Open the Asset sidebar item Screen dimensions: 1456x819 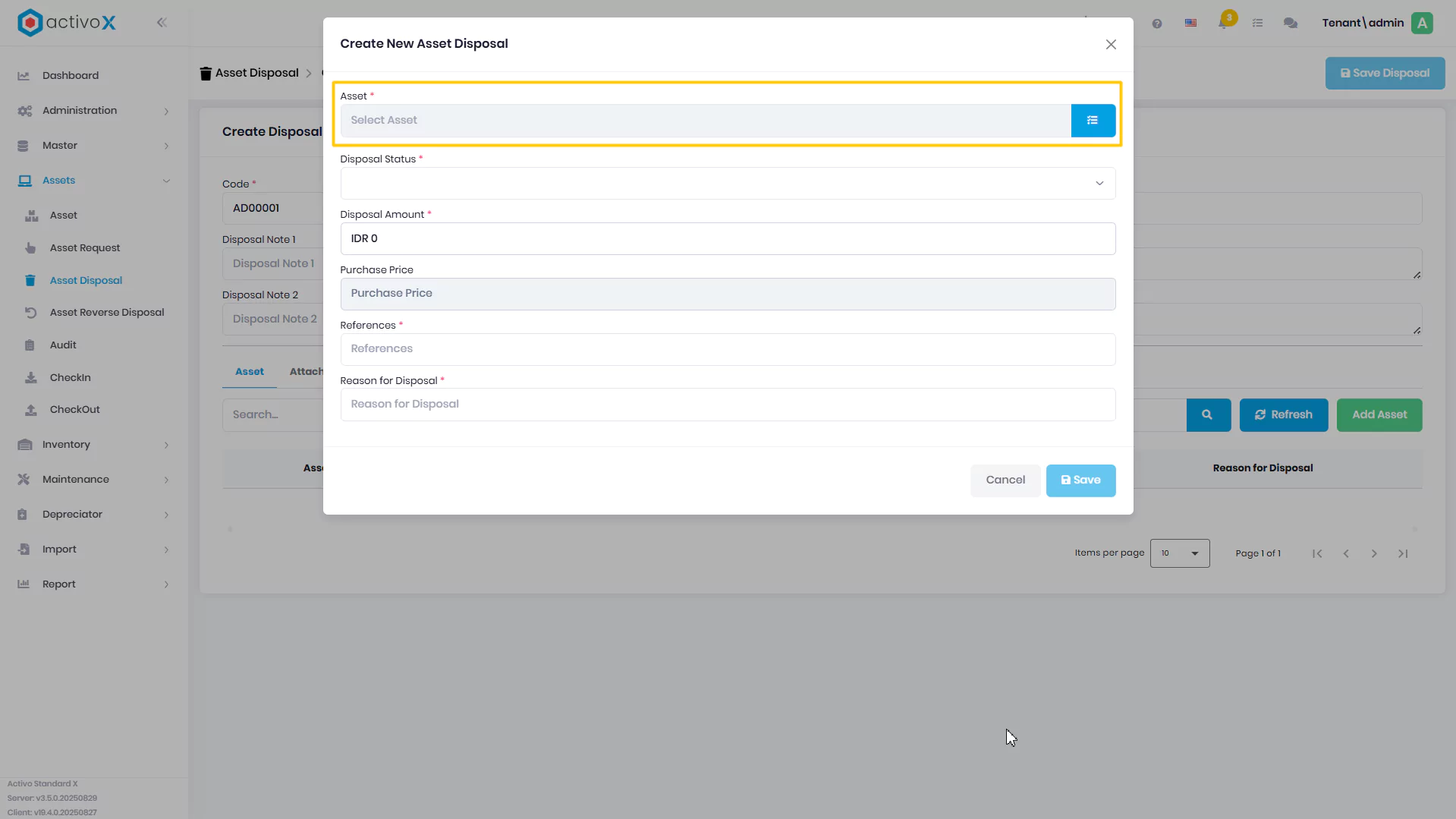pos(64,216)
